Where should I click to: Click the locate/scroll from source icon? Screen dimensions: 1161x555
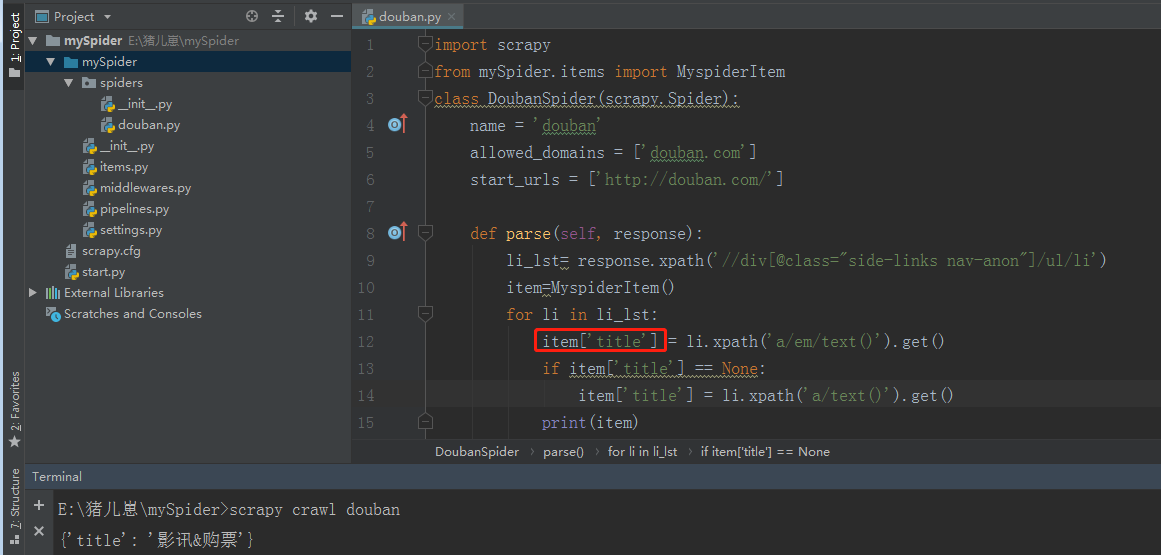point(252,16)
